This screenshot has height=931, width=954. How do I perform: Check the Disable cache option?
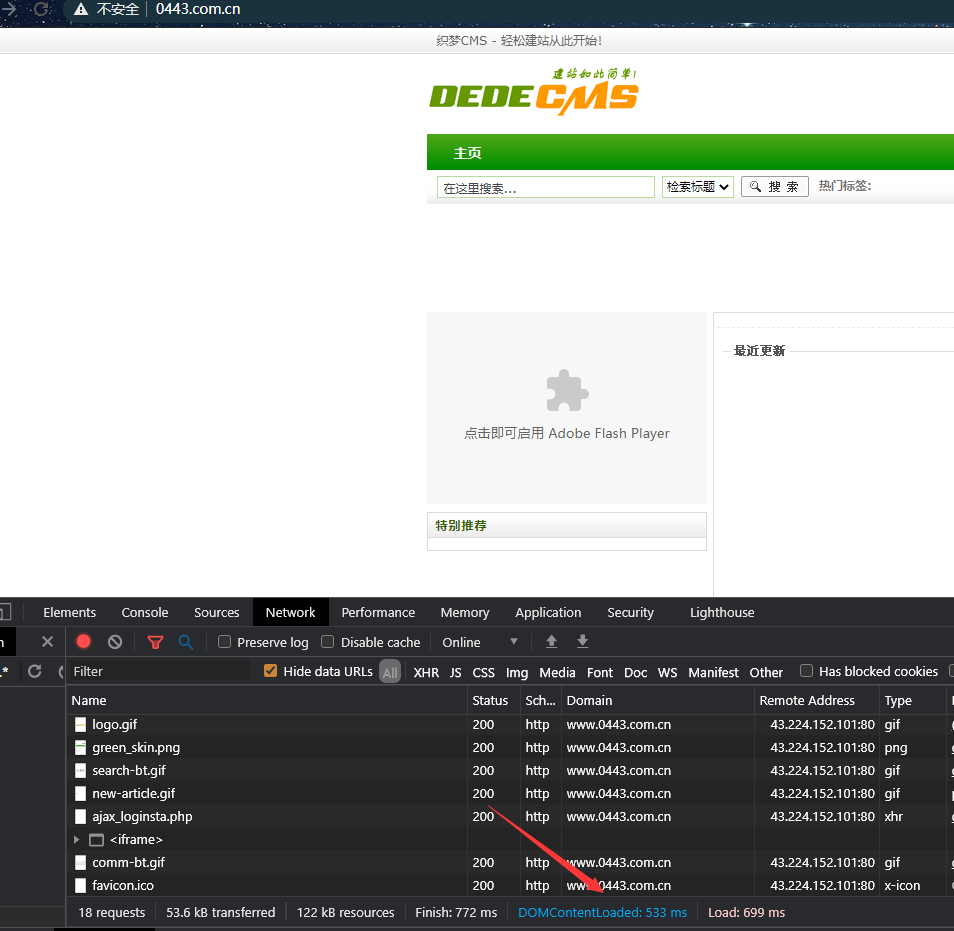click(328, 642)
